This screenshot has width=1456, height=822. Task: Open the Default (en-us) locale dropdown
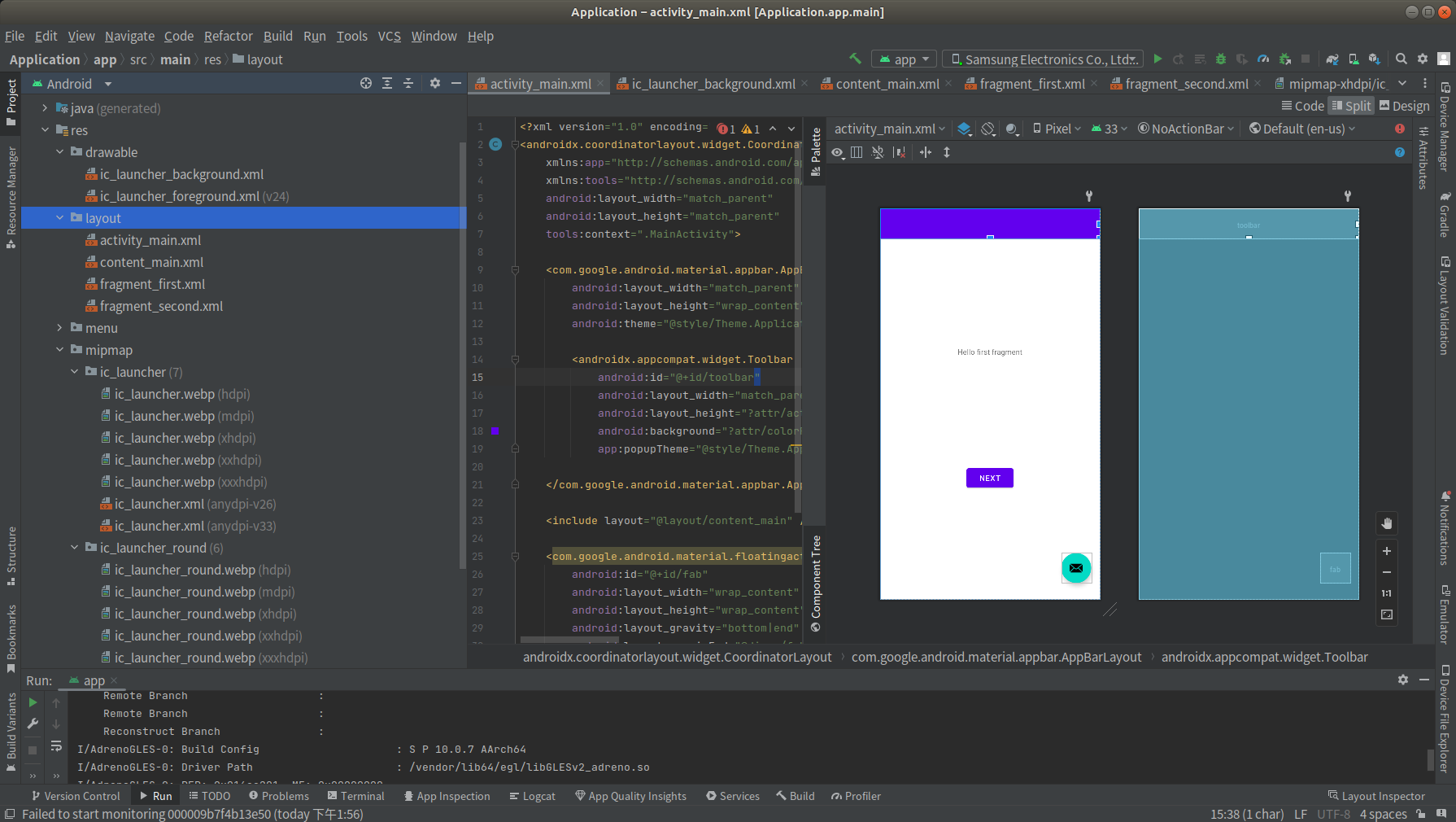point(1302,129)
